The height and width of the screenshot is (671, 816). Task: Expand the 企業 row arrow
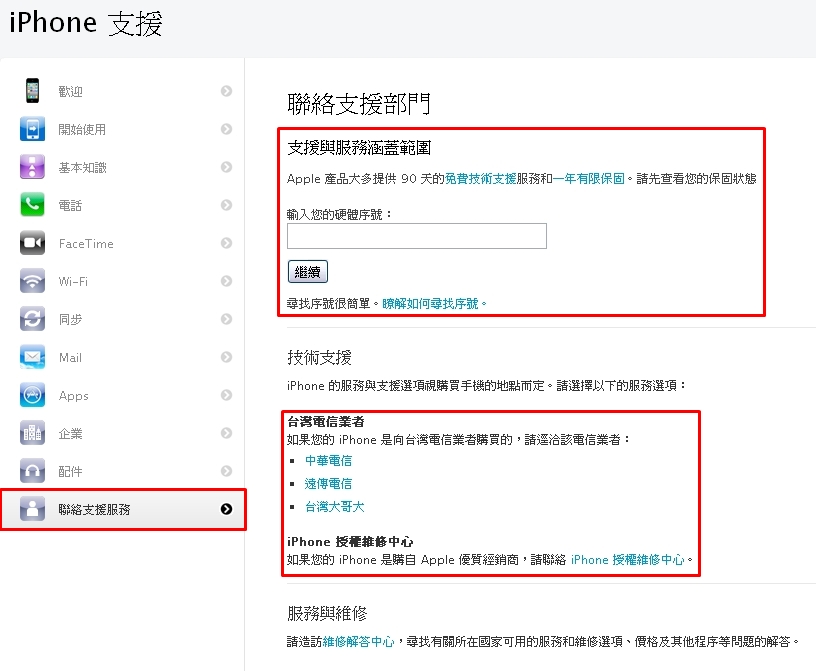226,433
